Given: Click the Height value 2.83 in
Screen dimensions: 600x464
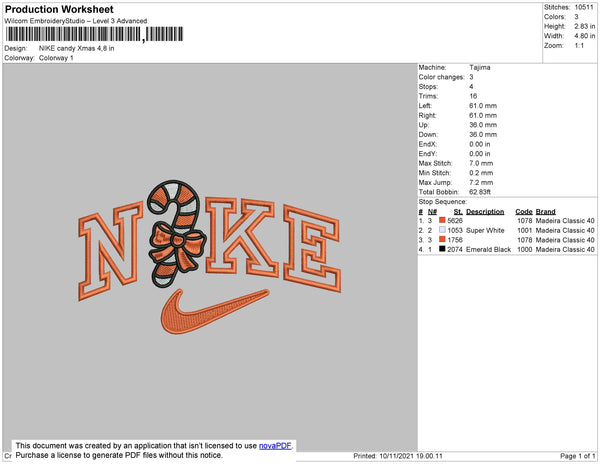Looking at the screenshot, I should [585, 26].
